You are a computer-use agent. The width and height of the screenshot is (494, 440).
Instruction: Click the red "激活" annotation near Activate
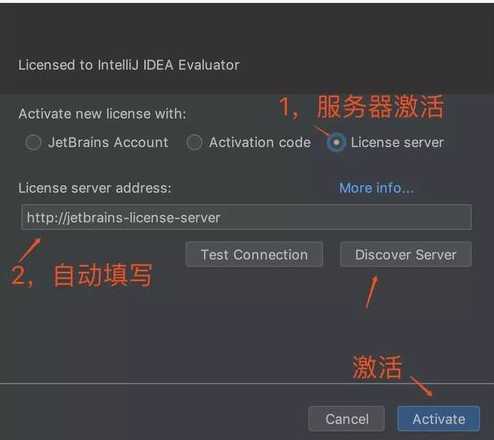click(x=377, y=367)
